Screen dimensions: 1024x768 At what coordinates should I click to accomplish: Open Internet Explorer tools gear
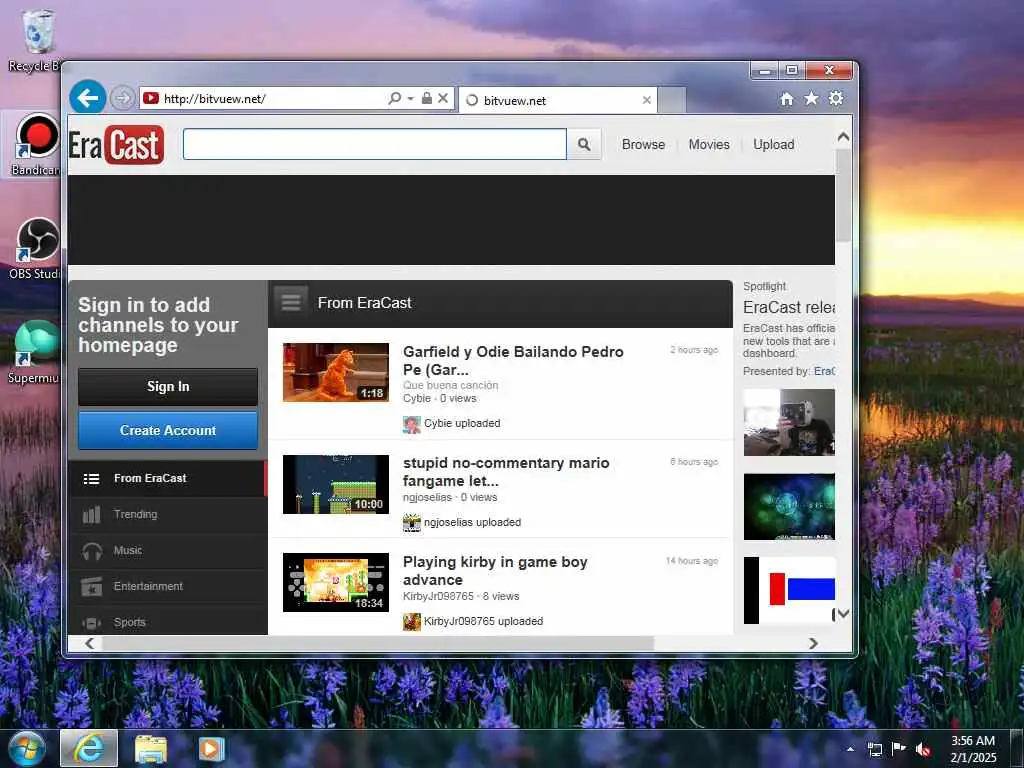click(836, 98)
